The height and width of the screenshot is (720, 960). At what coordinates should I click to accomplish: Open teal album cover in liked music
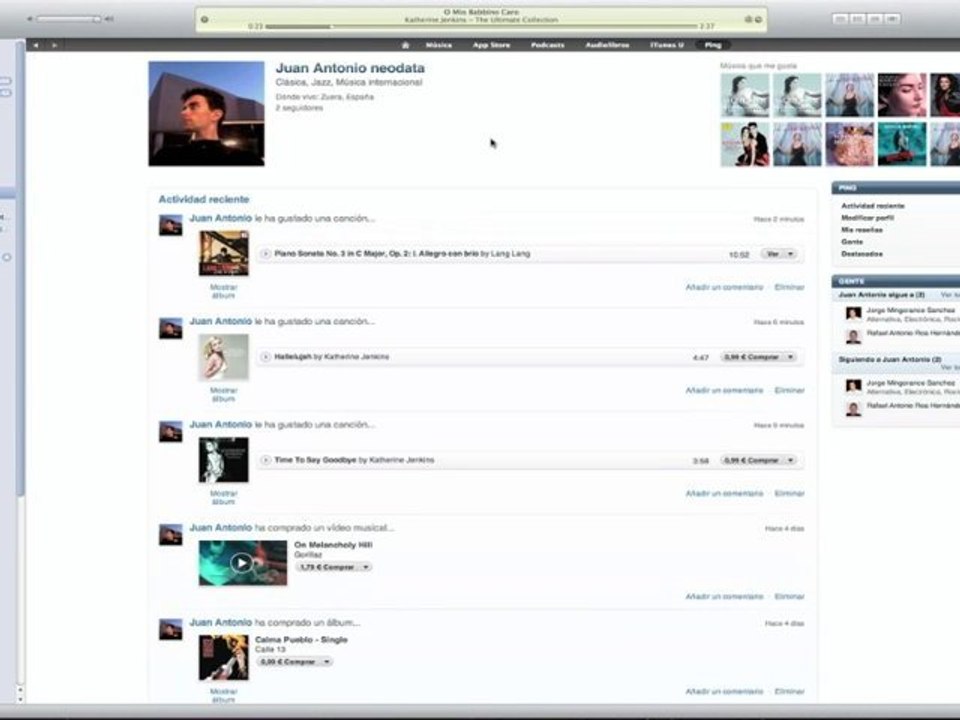tap(902, 144)
